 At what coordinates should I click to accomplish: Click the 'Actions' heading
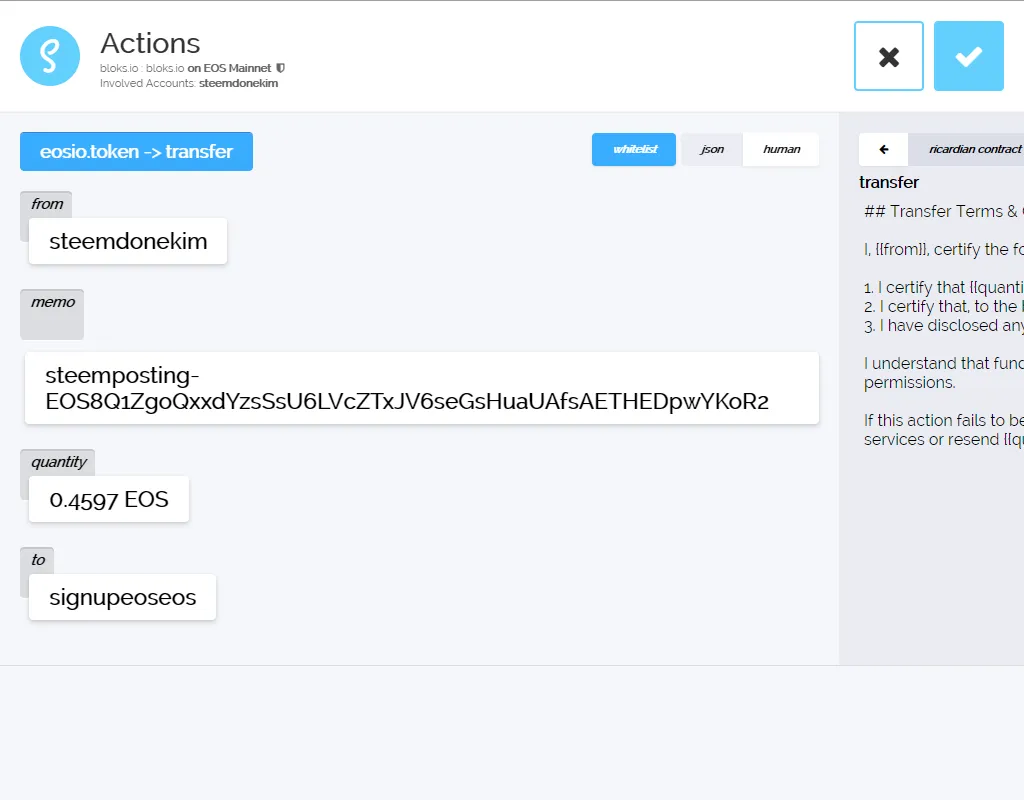coord(150,44)
